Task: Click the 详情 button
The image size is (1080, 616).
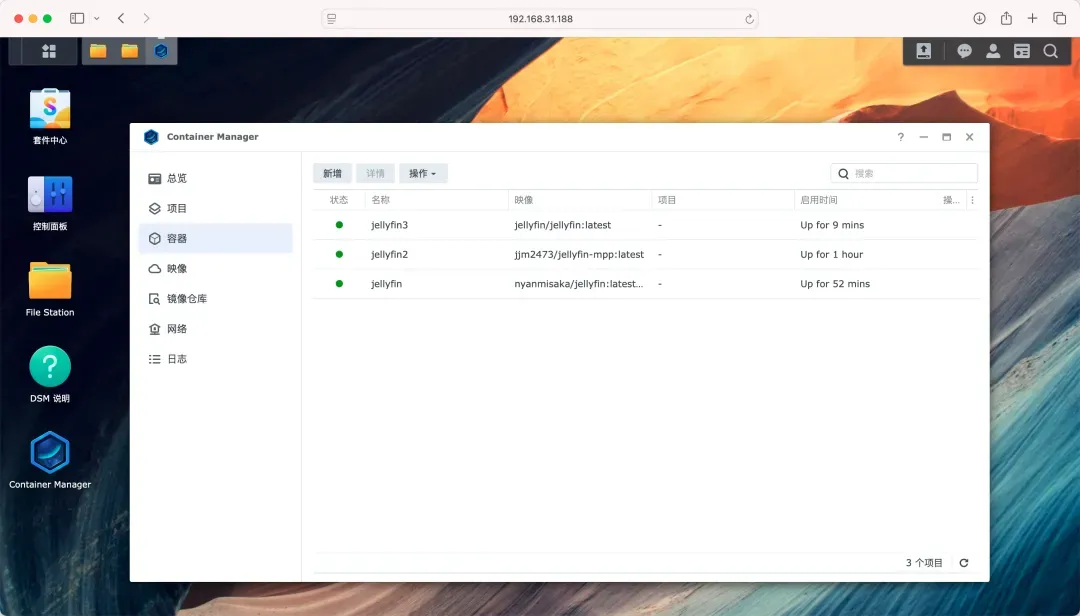Action: [x=375, y=174]
